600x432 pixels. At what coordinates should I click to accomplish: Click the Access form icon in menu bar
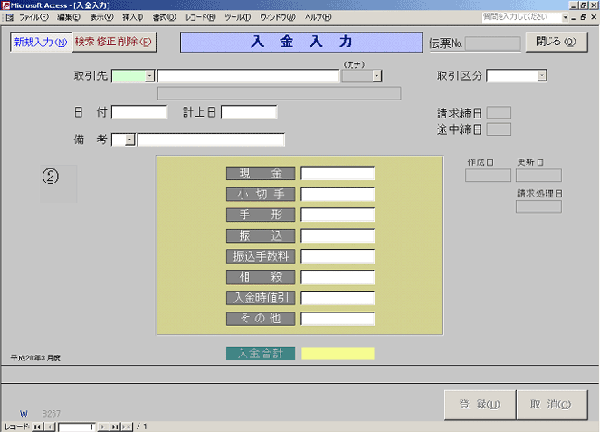[x=10, y=18]
